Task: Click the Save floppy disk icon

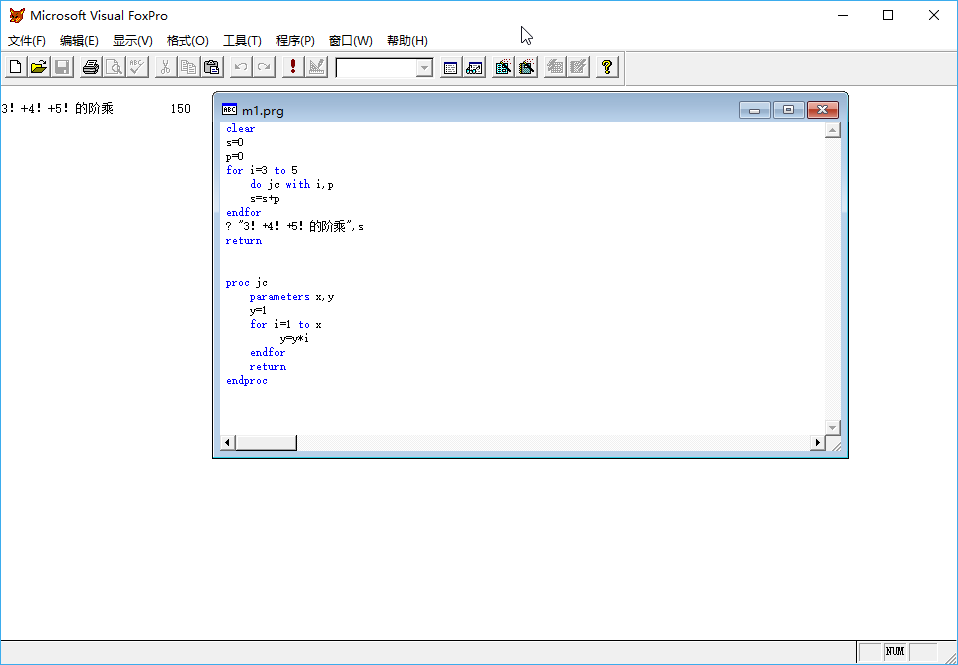Action: pyautogui.click(x=62, y=67)
